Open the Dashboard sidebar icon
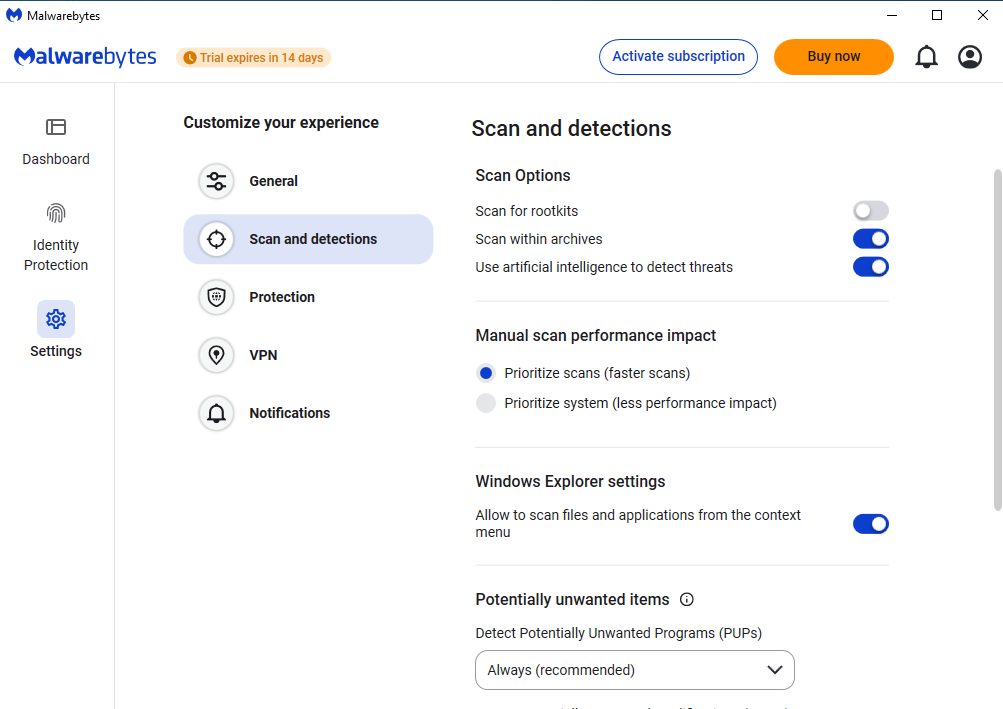 coord(56,127)
